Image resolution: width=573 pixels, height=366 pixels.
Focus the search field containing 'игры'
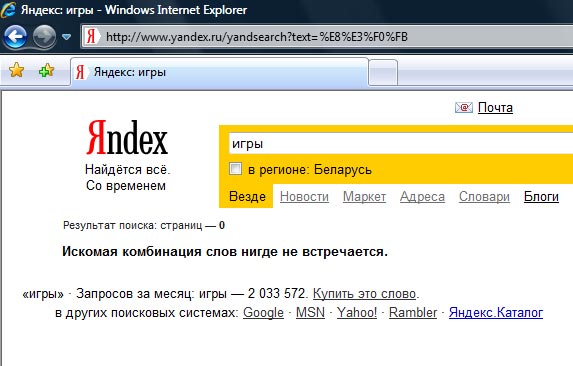pyautogui.click(x=401, y=144)
